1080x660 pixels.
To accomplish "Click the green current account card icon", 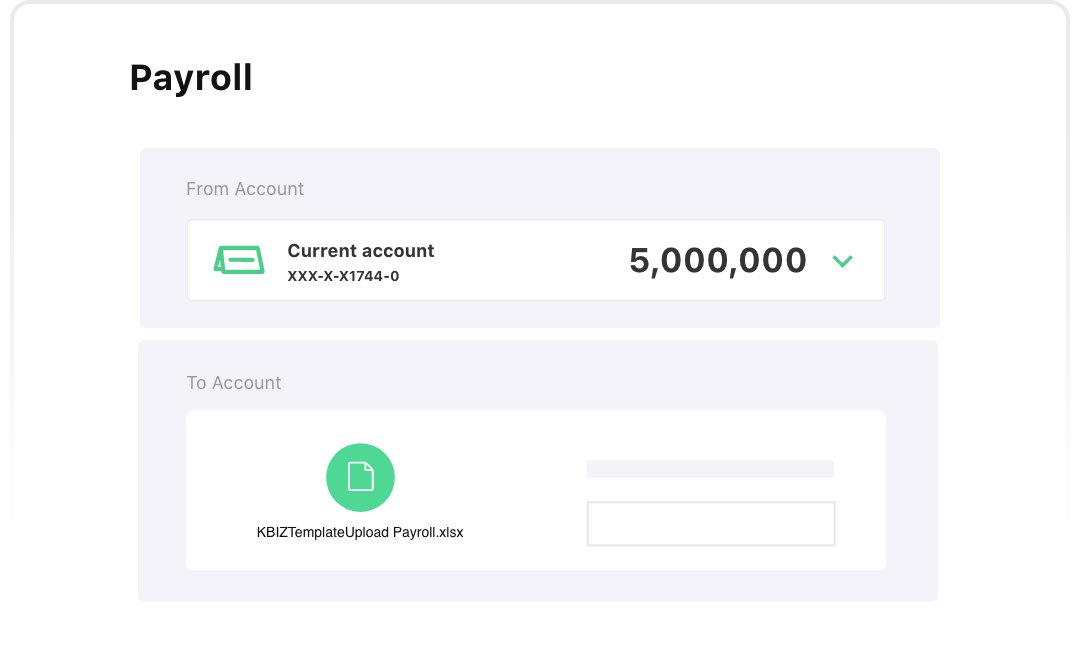I will (239, 260).
